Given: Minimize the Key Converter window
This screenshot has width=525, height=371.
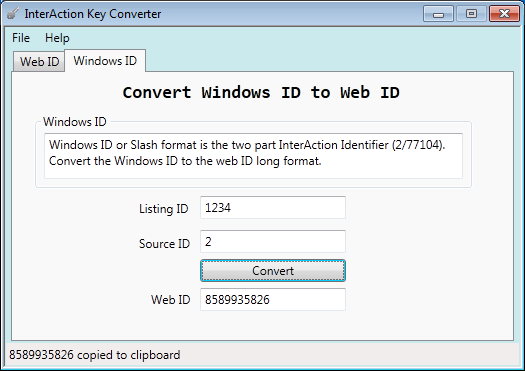Looking at the screenshot, I should (438, 14).
